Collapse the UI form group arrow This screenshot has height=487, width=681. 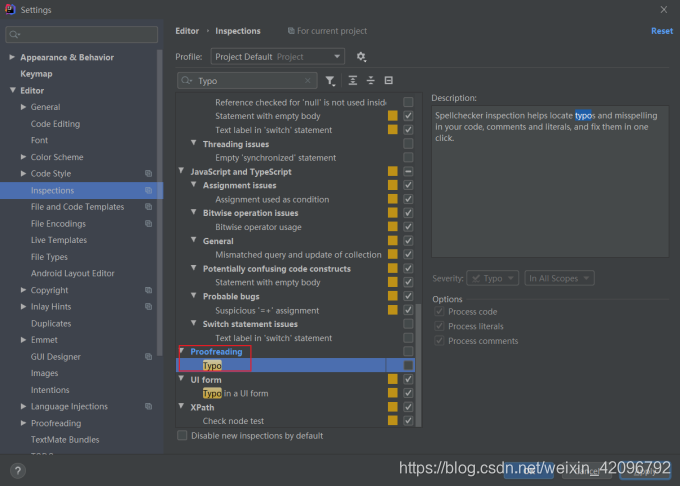pos(182,379)
